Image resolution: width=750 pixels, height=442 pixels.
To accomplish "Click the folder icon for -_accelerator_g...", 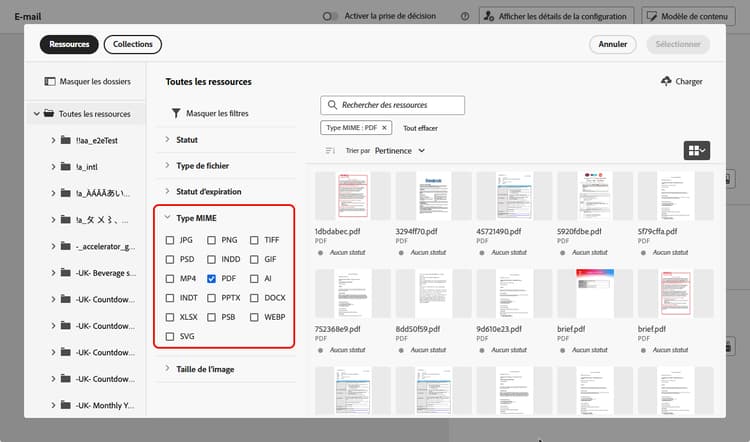I will pos(66,246).
